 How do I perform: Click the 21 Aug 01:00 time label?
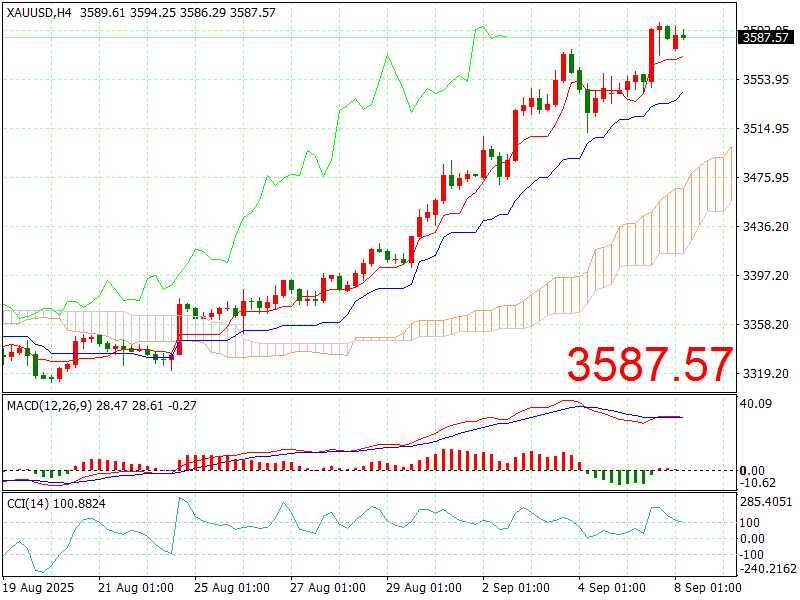pos(136,588)
